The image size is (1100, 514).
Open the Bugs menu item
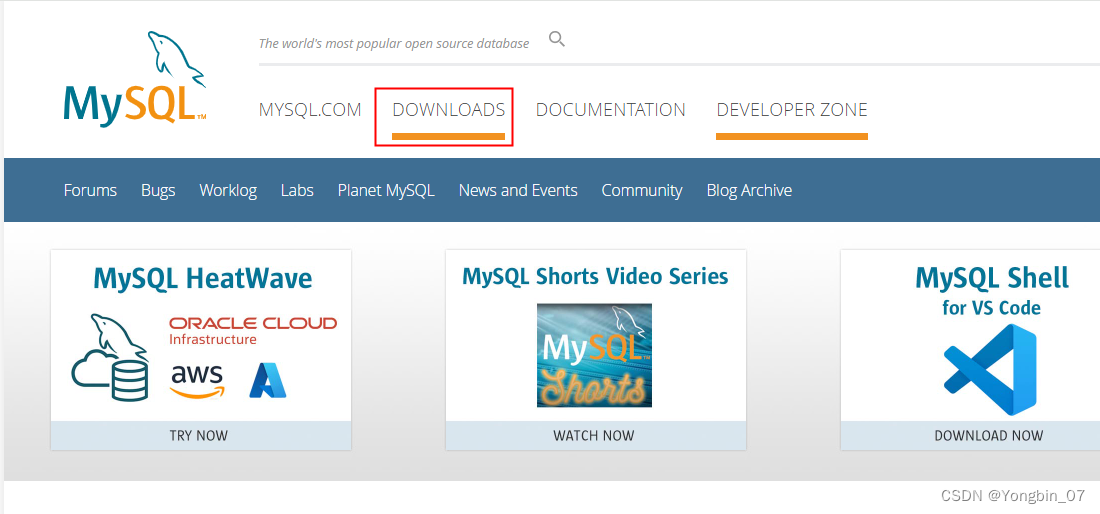pyautogui.click(x=158, y=191)
